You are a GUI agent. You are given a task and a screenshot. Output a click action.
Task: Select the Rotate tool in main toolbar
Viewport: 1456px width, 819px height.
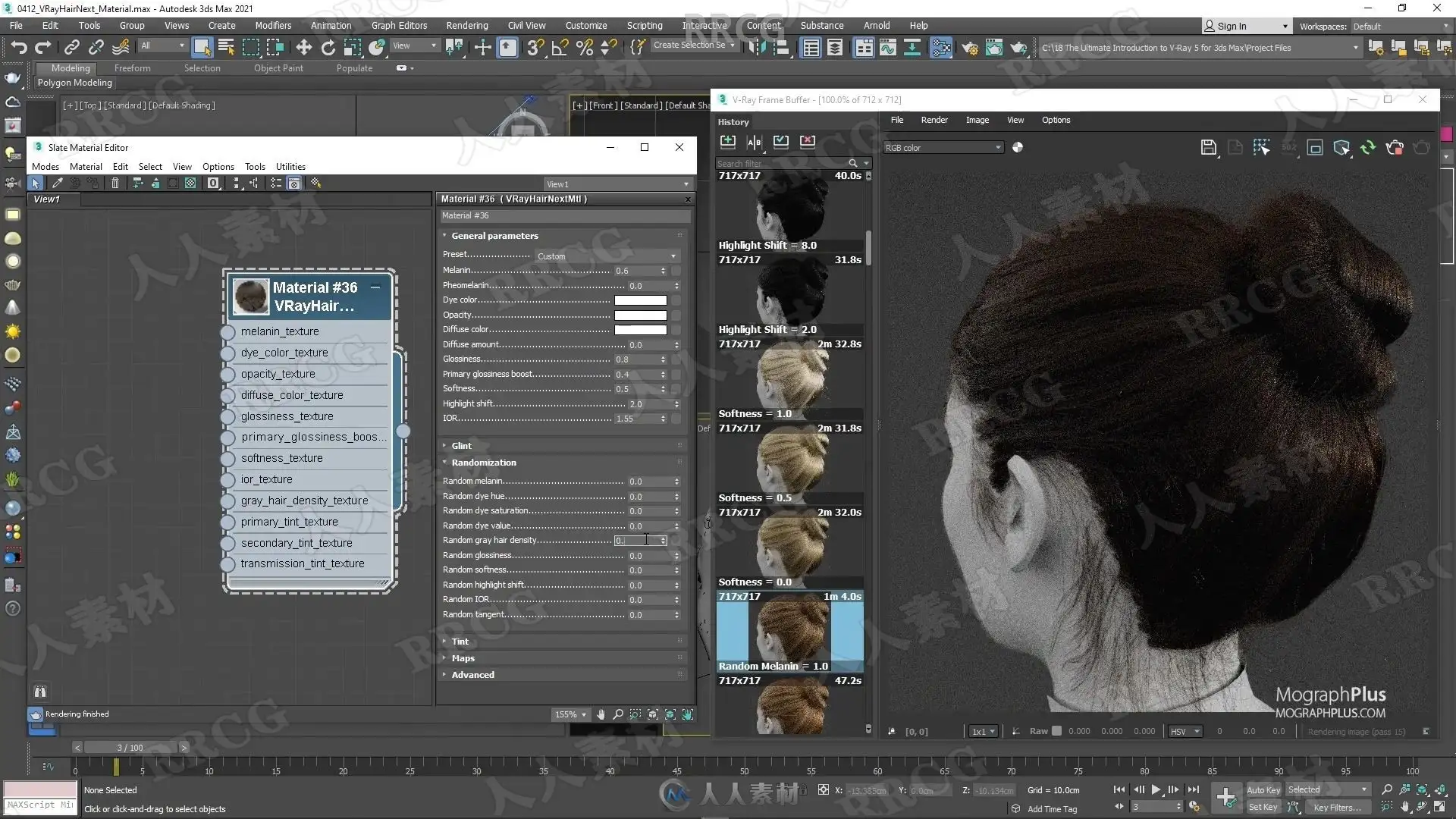coord(328,48)
